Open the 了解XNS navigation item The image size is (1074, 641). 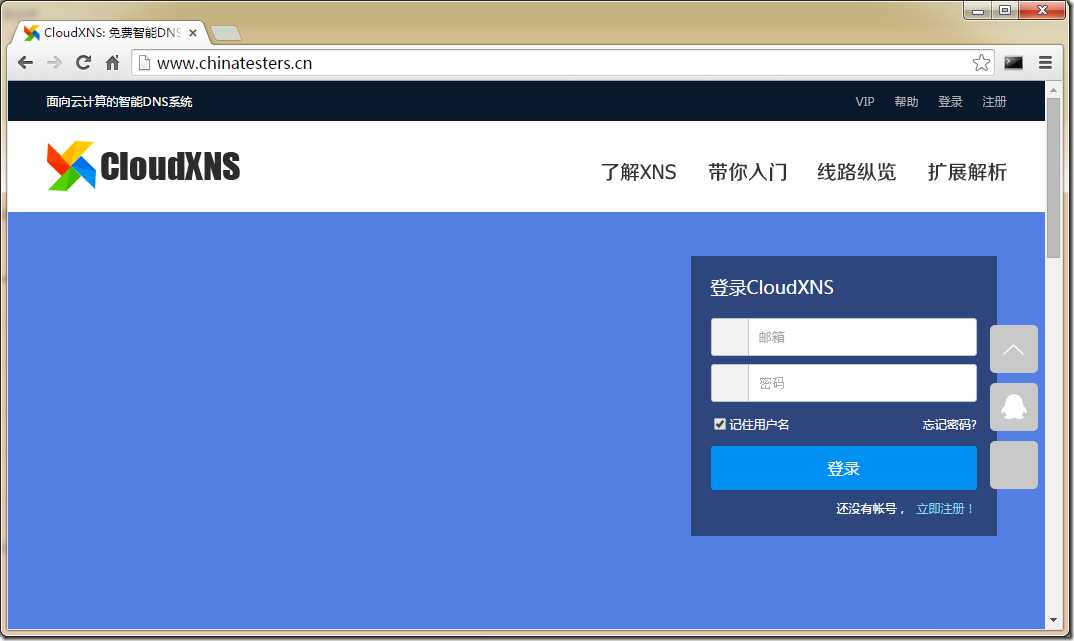[638, 172]
